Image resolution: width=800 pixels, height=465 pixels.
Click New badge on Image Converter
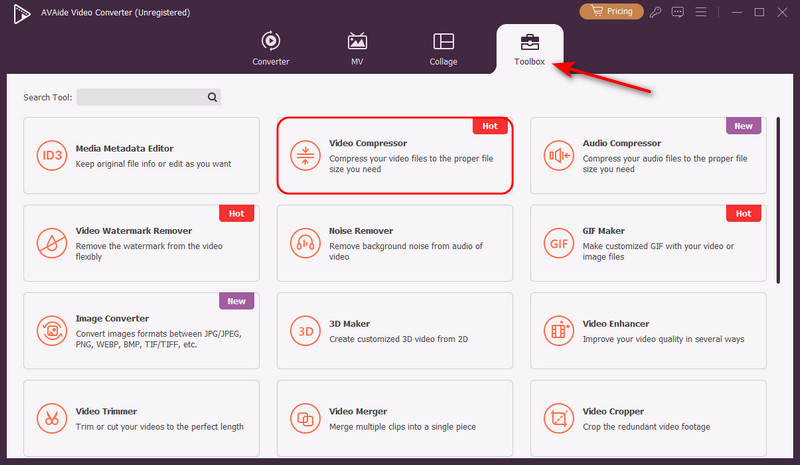pos(237,301)
